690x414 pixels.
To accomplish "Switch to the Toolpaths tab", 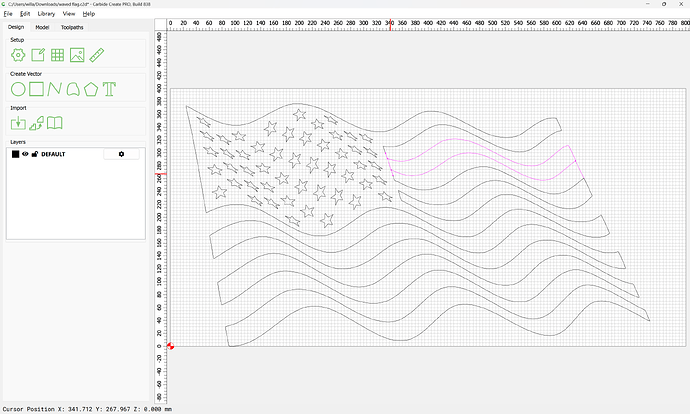I will pos(72,27).
